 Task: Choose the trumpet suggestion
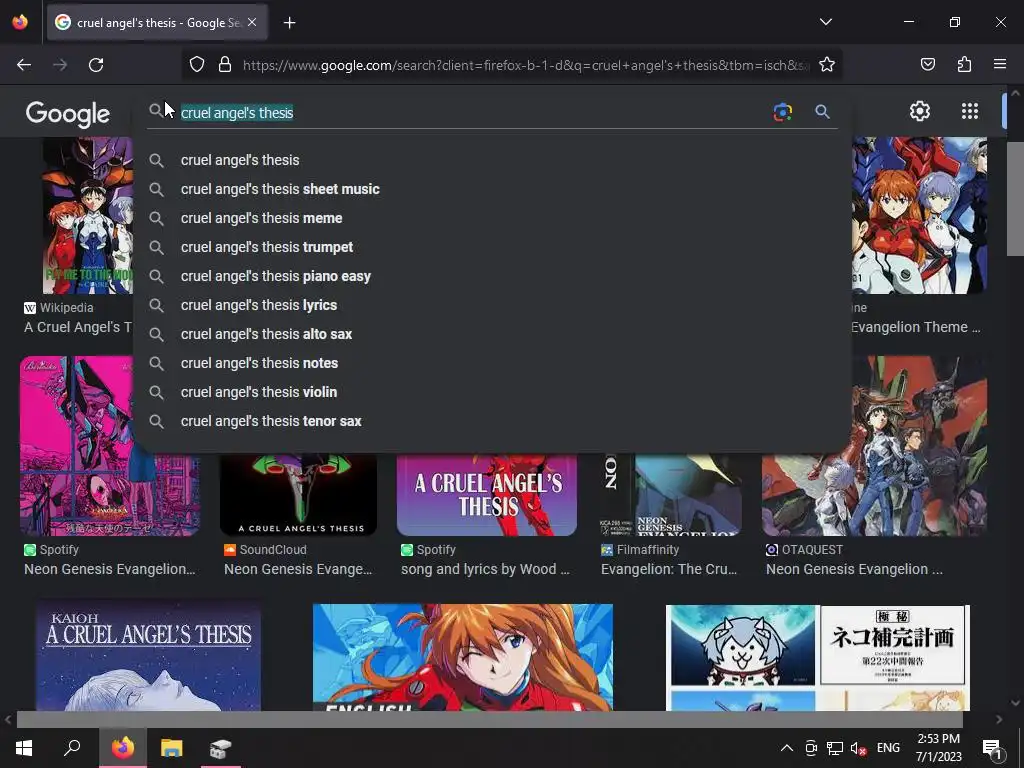[493, 247]
